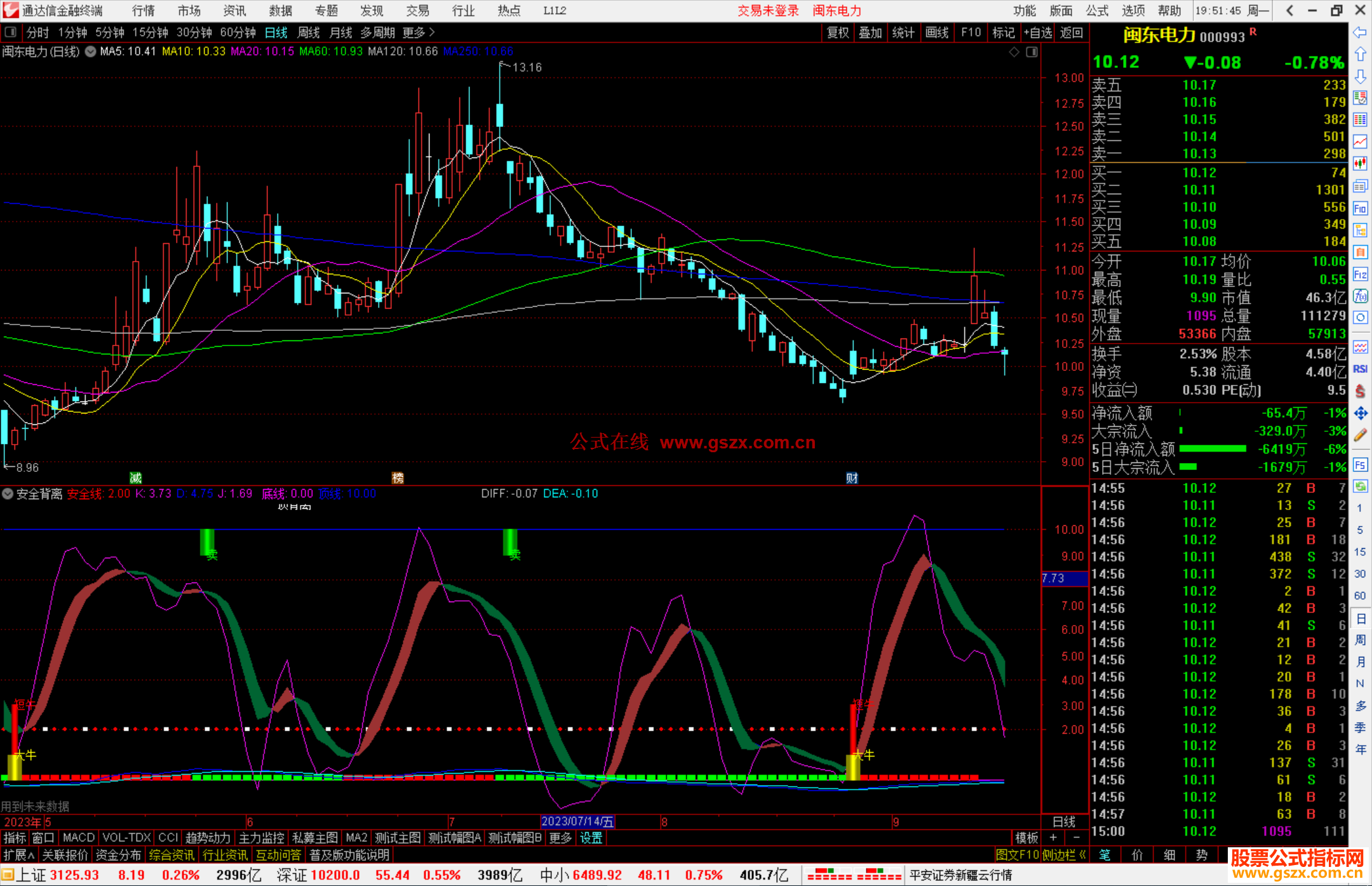Click the F12 sidebar icon
The height and width of the screenshot is (886, 1372).
tap(1360, 274)
